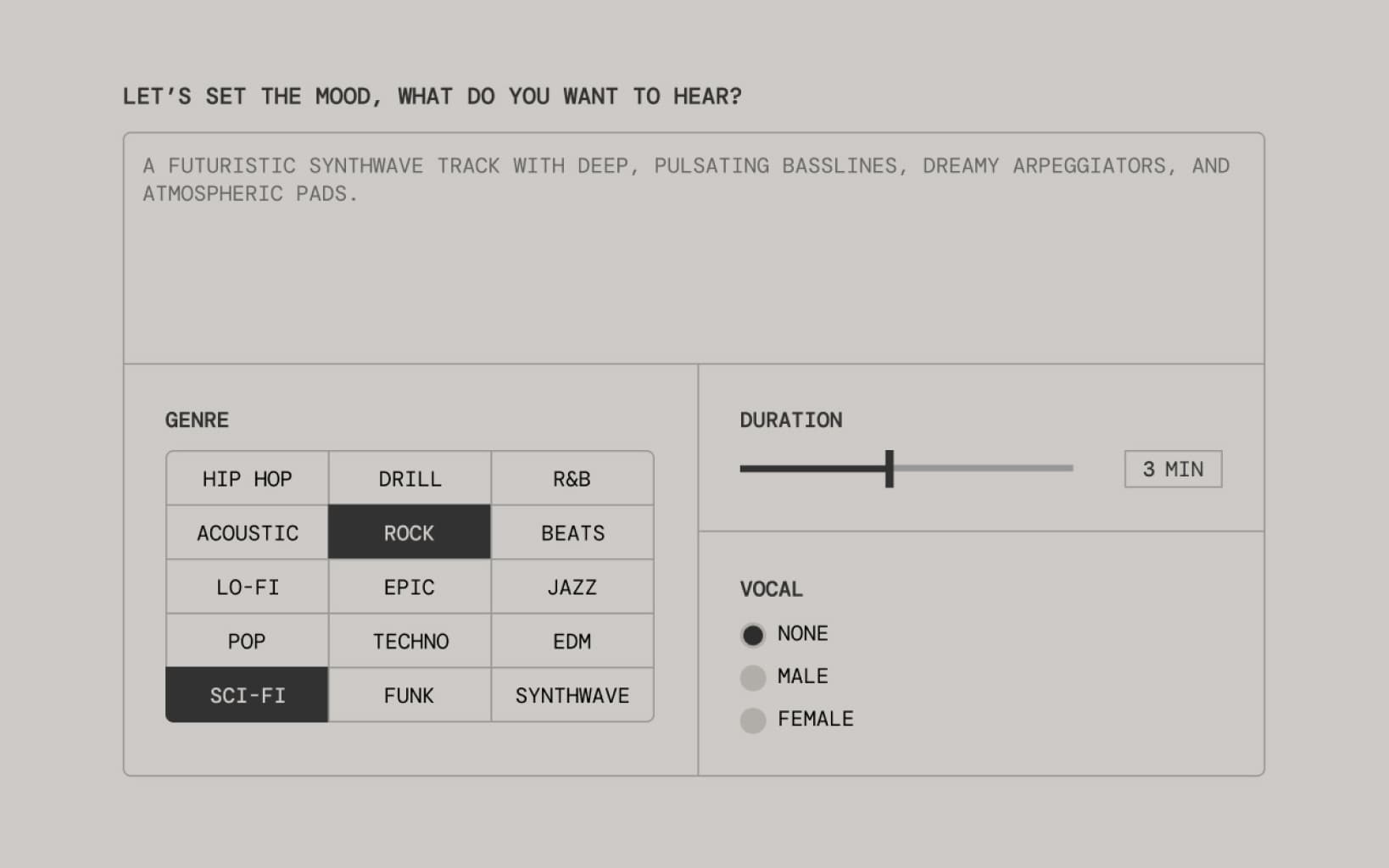The height and width of the screenshot is (868, 1389).
Task: Select the Female vocal radio button
Action: 753,721
